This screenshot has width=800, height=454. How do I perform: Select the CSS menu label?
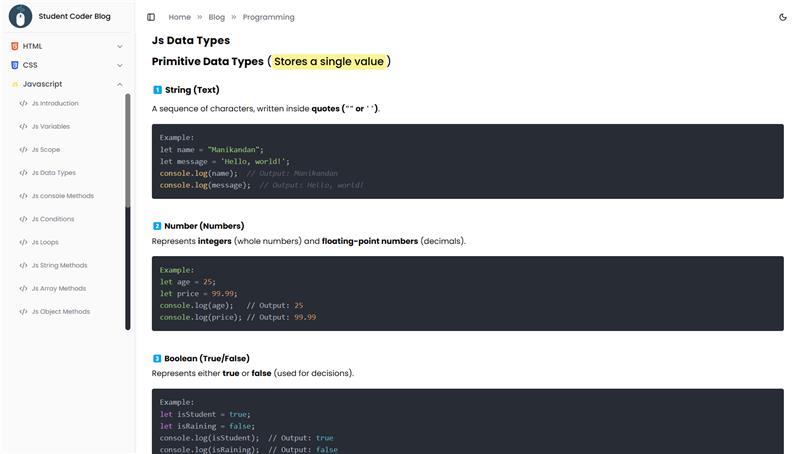click(x=30, y=65)
